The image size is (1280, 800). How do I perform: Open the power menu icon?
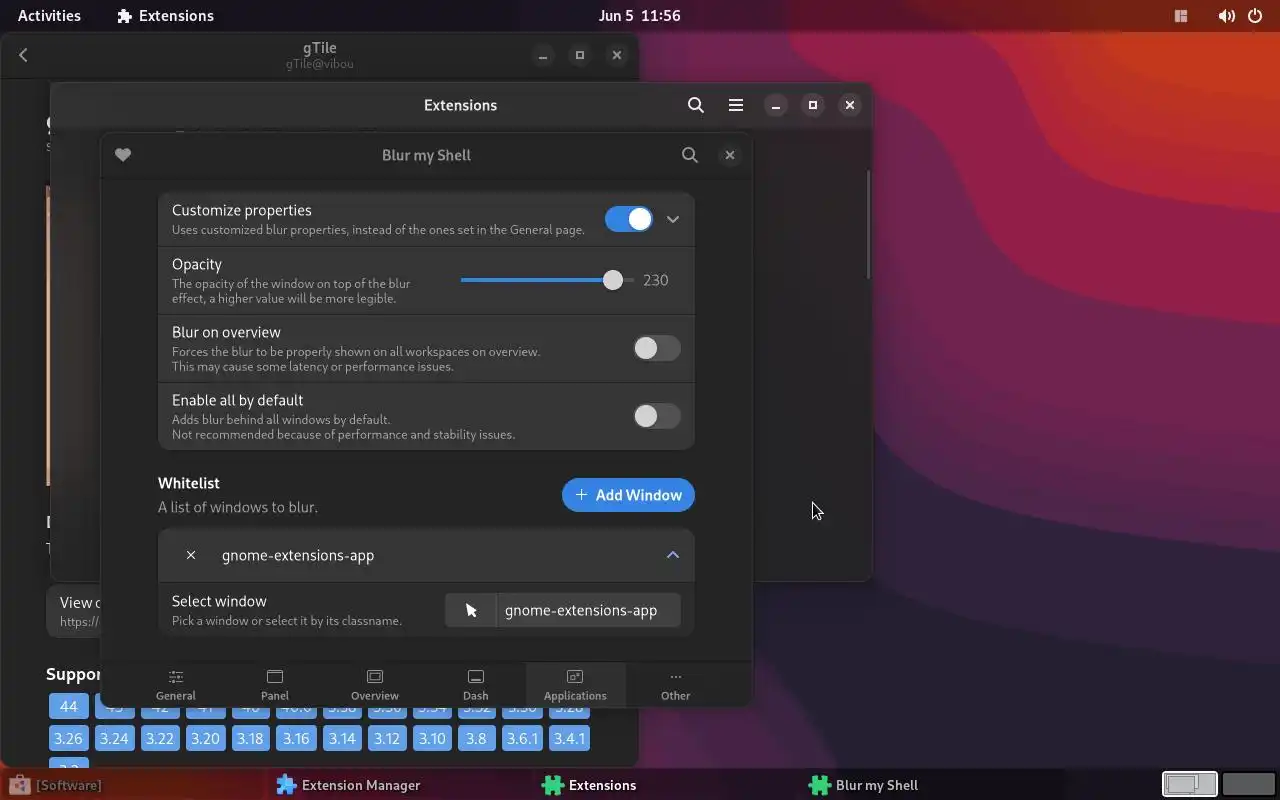click(1255, 16)
